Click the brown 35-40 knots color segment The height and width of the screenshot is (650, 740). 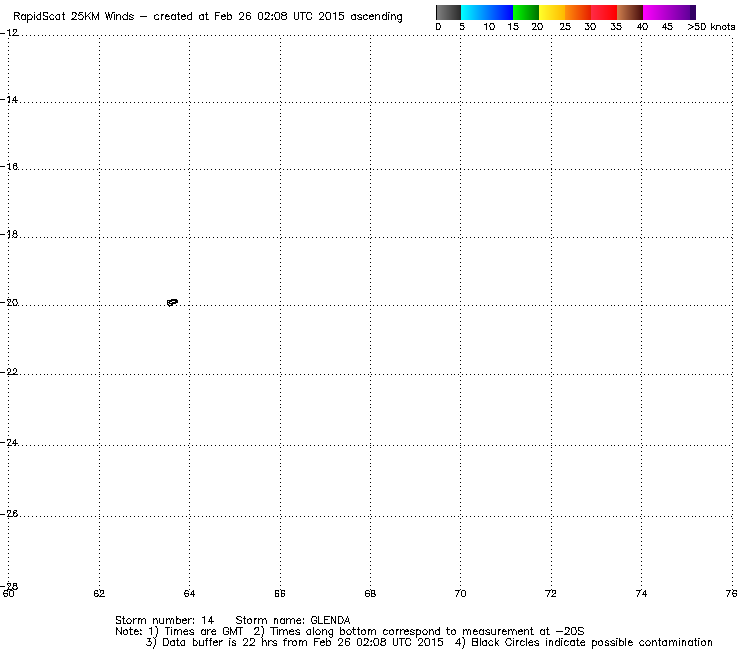pos(630,12)
